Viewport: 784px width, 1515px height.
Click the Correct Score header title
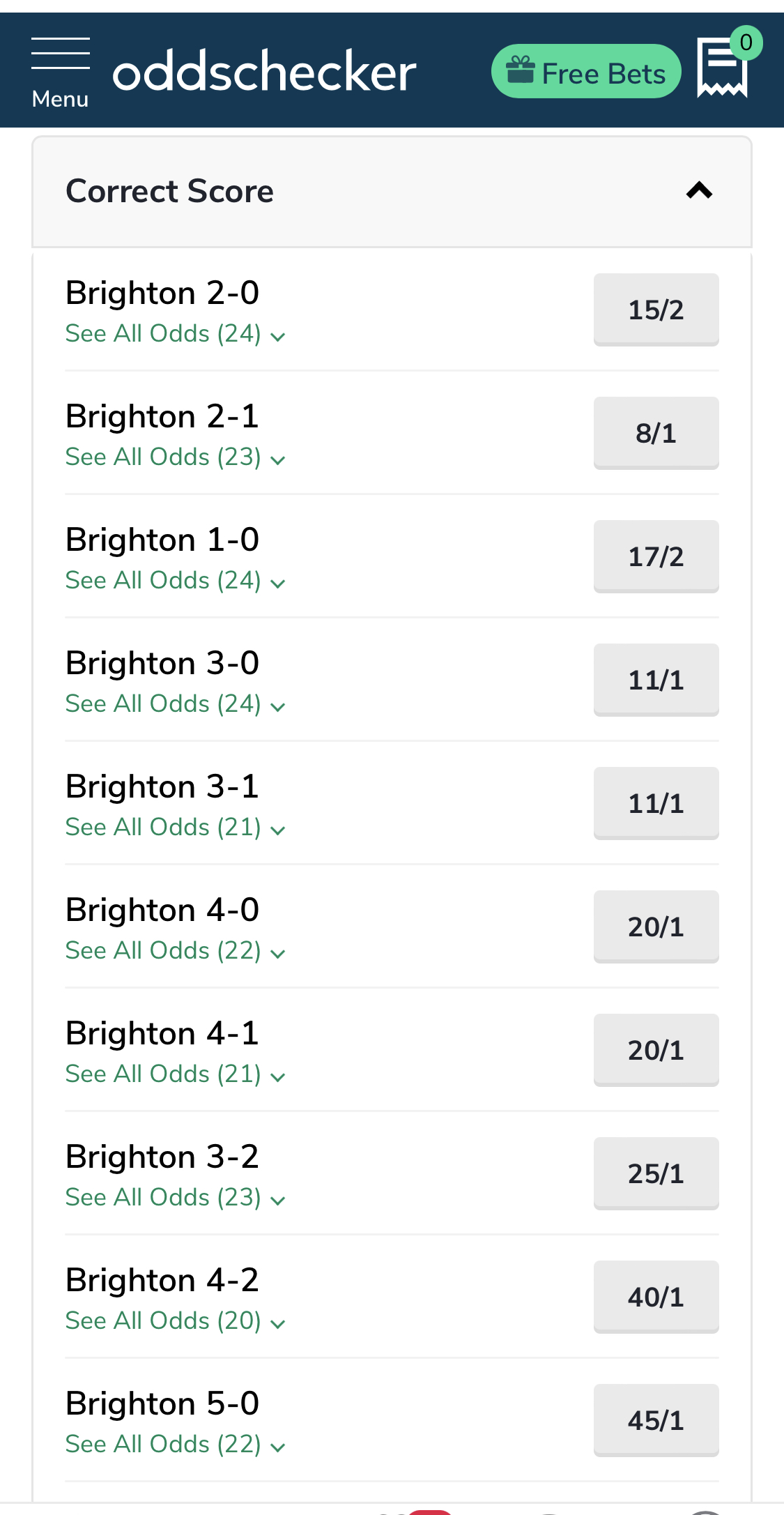click(169, 191)
